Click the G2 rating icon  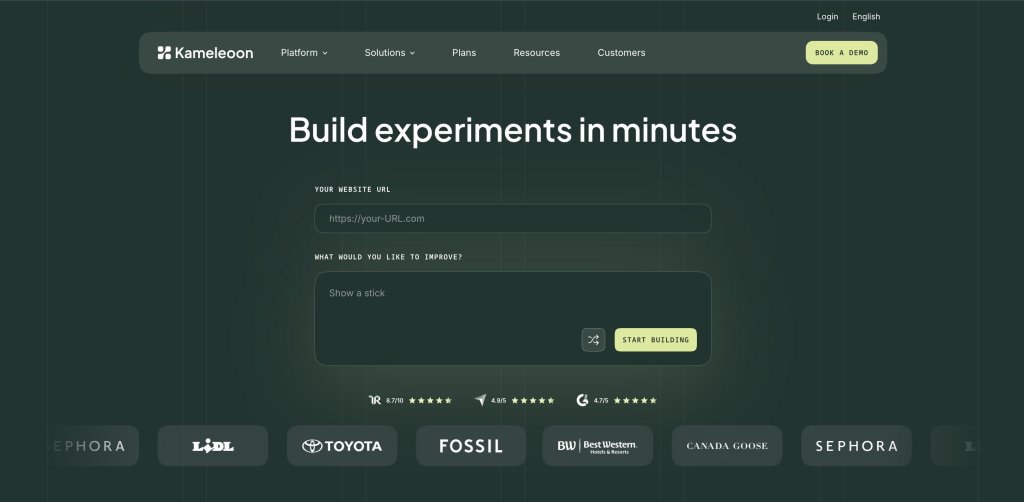pyautogui.click(x=583, y=400)
